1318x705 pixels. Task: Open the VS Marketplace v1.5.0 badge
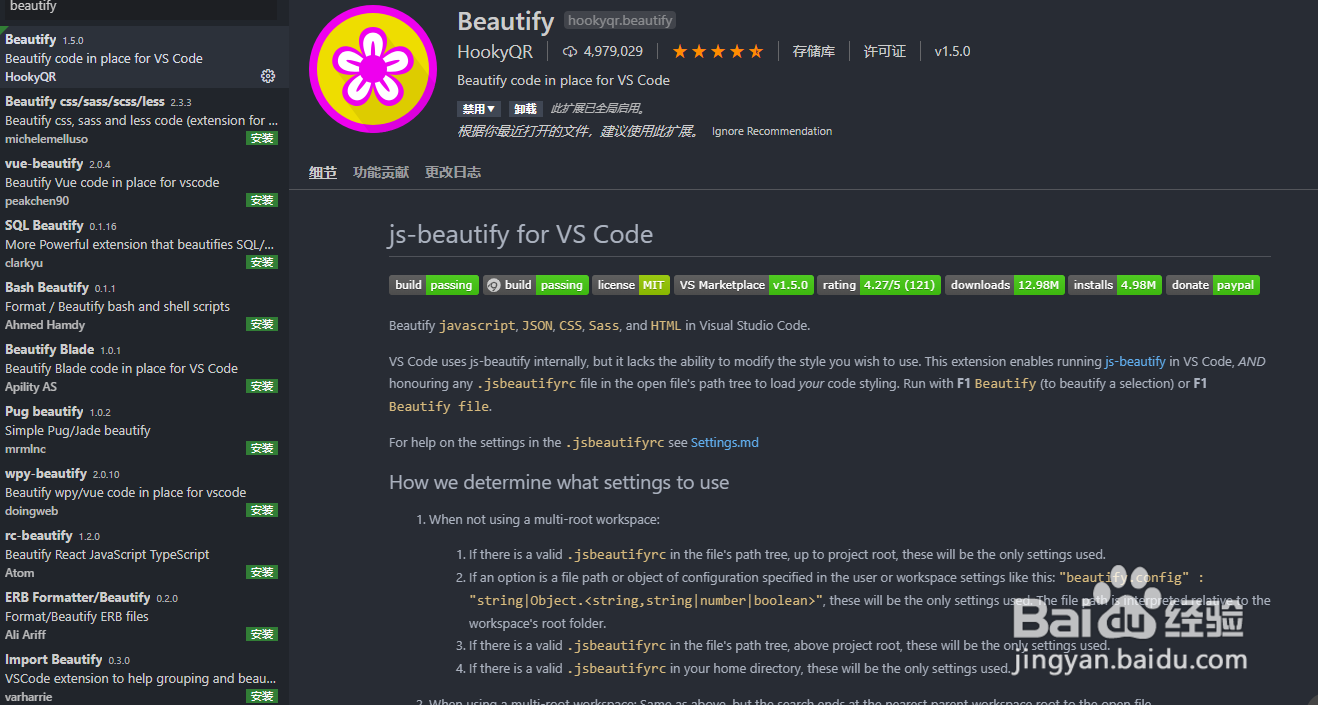pos(743,285)
